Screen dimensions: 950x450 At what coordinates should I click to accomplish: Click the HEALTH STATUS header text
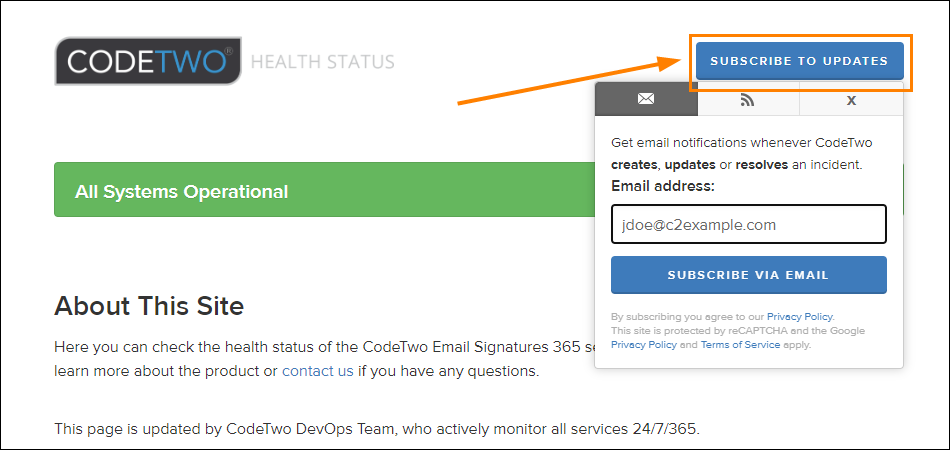(x=322, y=62)
